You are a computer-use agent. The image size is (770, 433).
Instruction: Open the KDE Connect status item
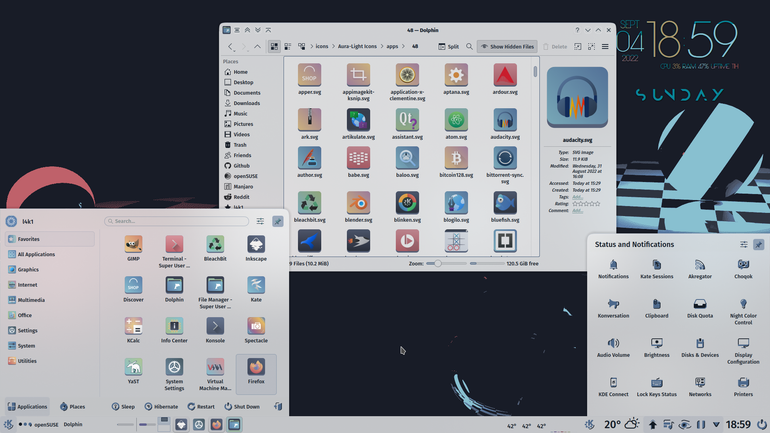click(x=613, y=386)
